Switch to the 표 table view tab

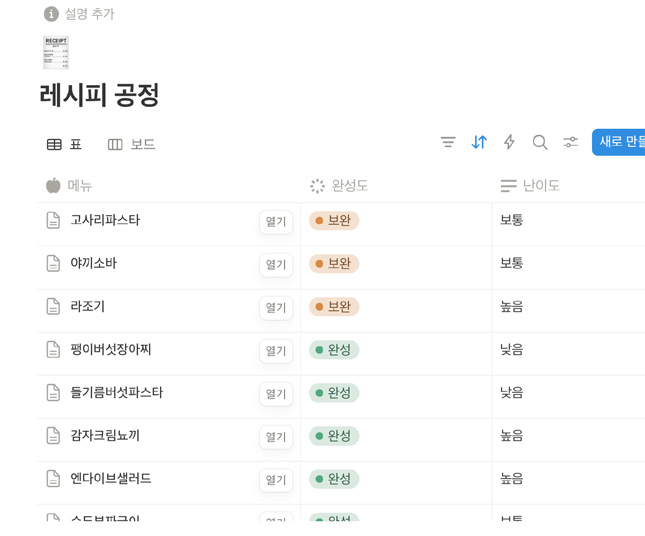65,144
